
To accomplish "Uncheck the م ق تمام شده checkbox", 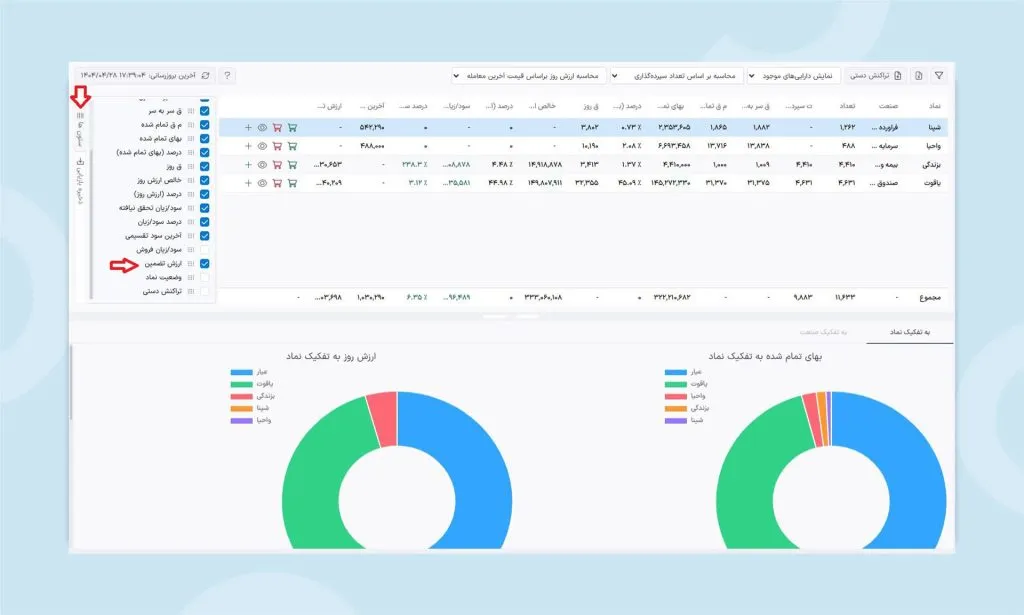I will (x=204, y=125).
